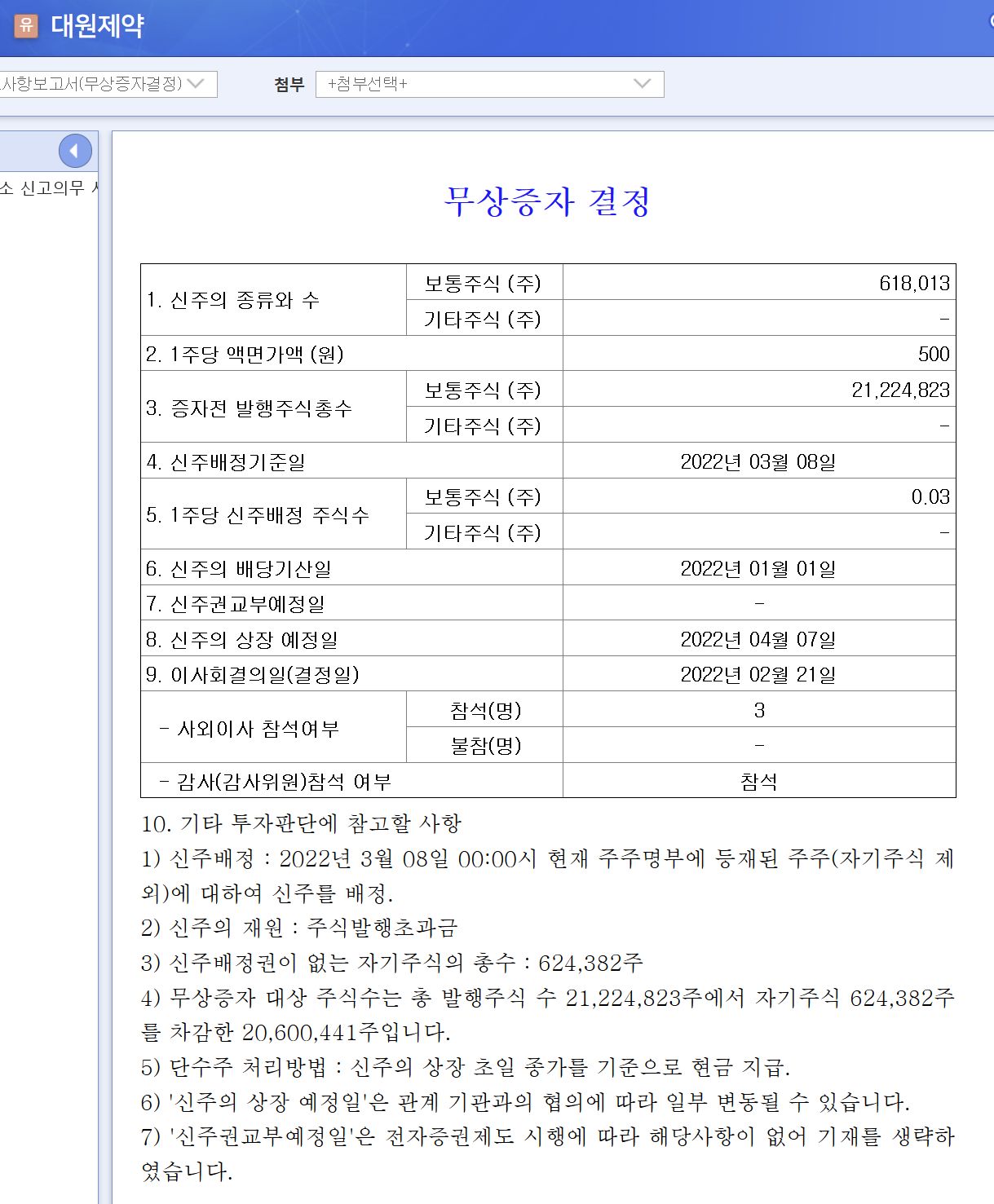Click the listing date 2022년 04월 07일

pos(758,639)
